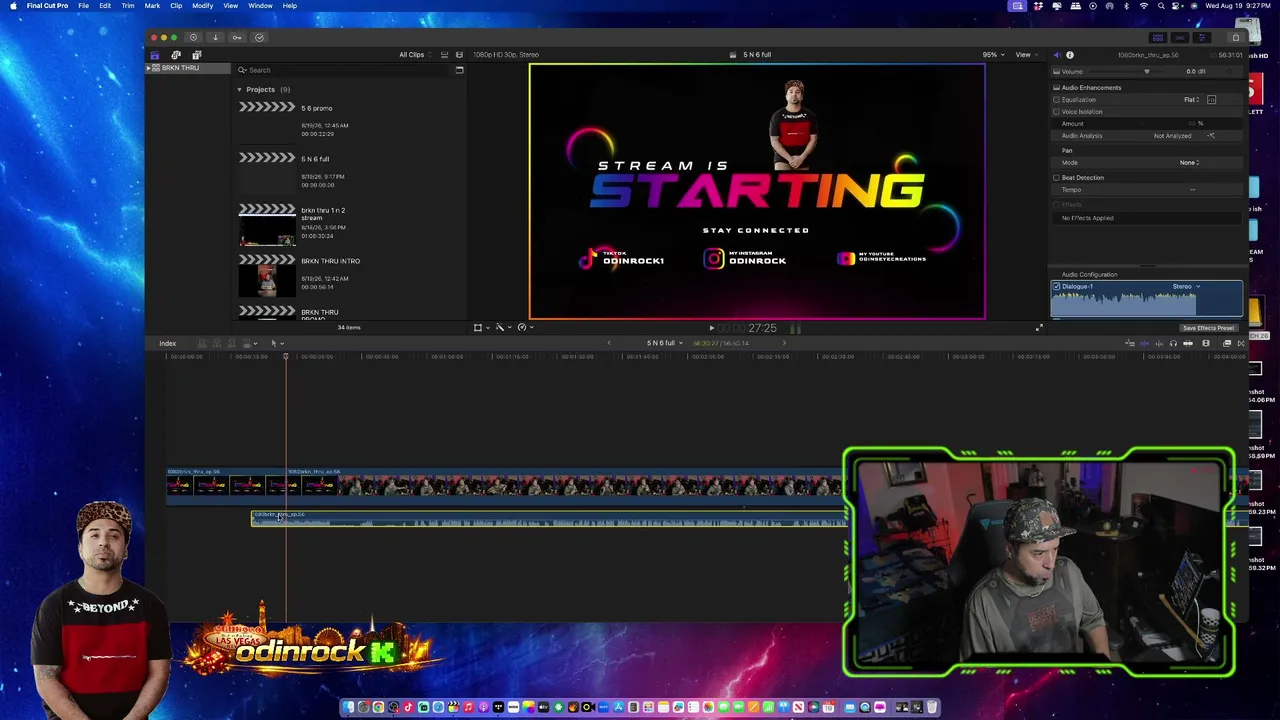Open the Transform tool menu in viewer
Viewport: 1280px width, 720px height.
click(480, 328)
